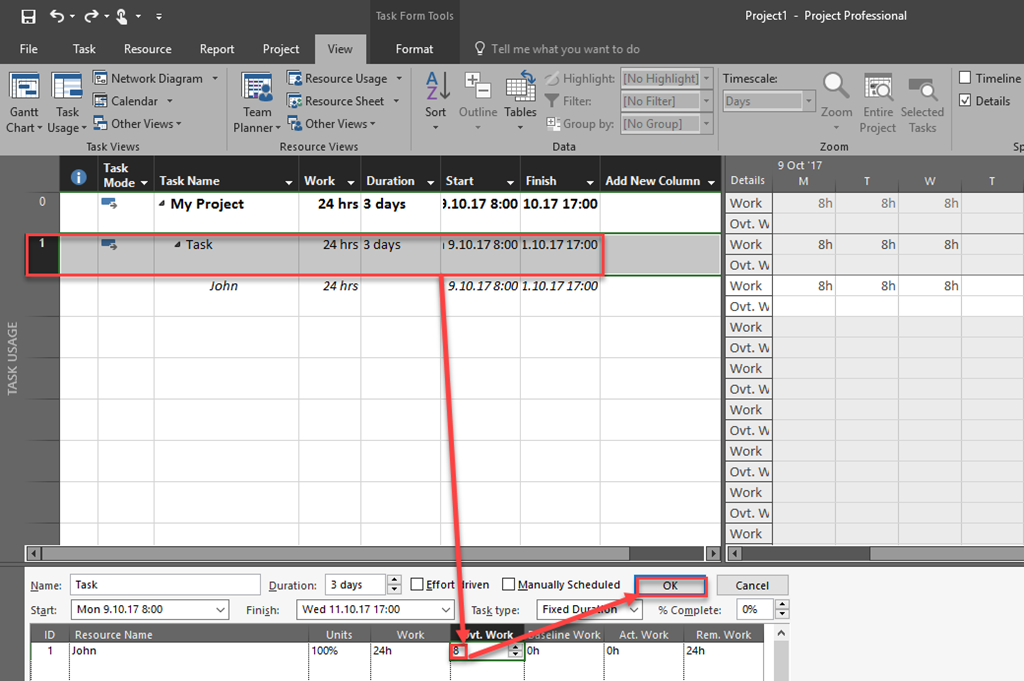Click the Save icon in title bar

tap(28, 16)
